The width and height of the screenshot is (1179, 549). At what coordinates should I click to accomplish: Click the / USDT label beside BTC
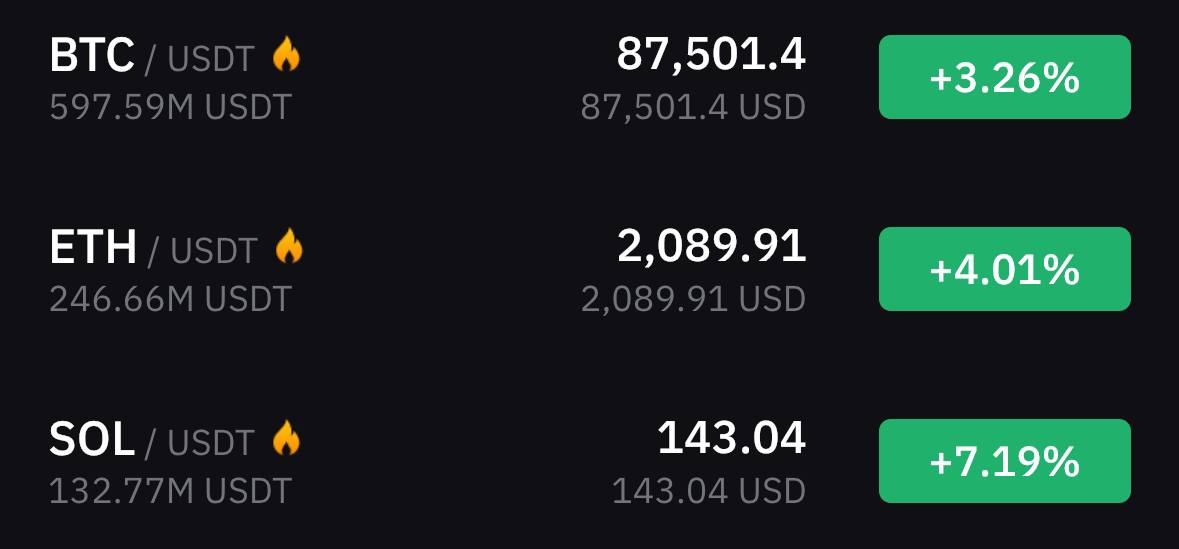199,59
